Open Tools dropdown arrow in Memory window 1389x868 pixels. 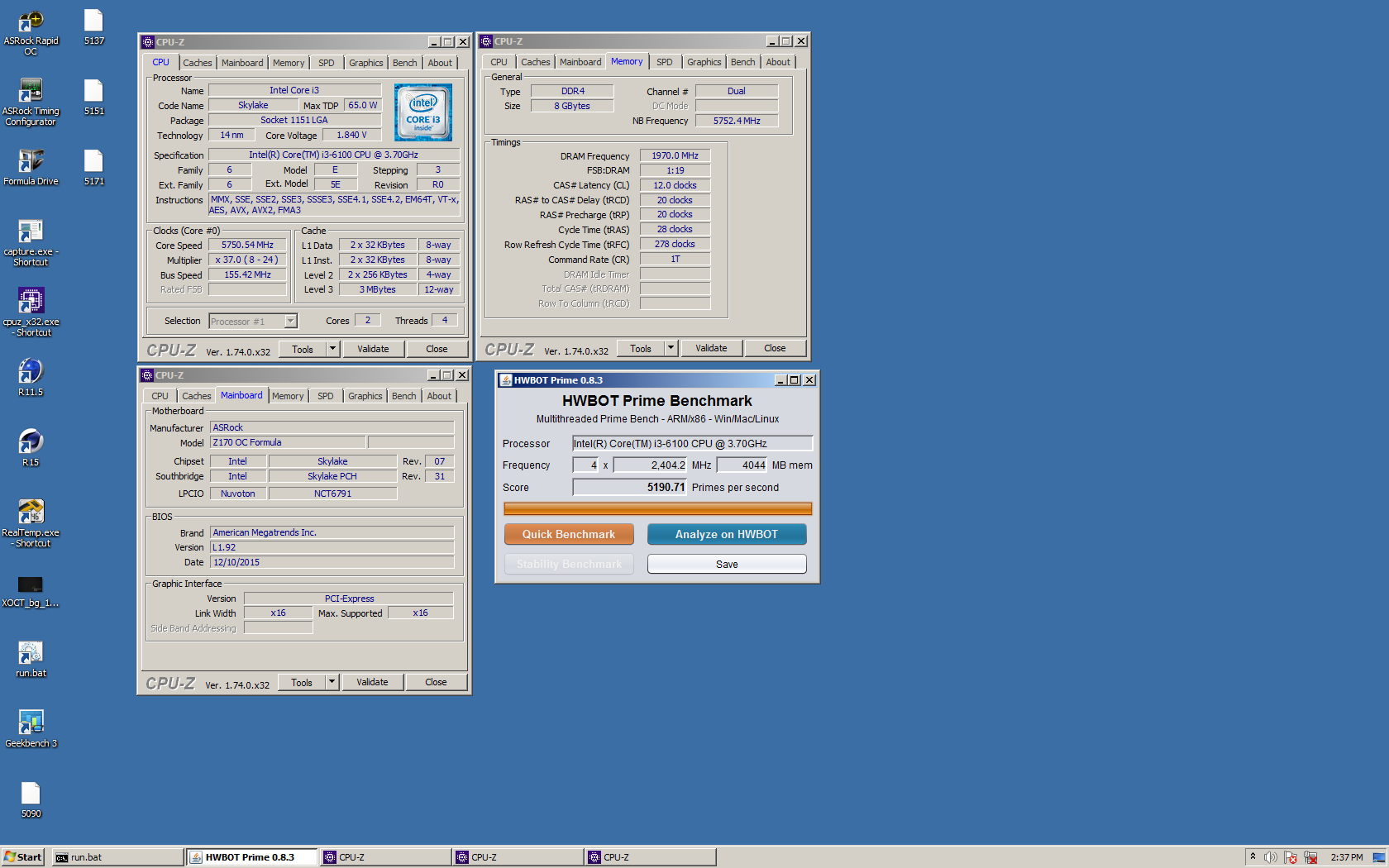(x=671, y=348)
